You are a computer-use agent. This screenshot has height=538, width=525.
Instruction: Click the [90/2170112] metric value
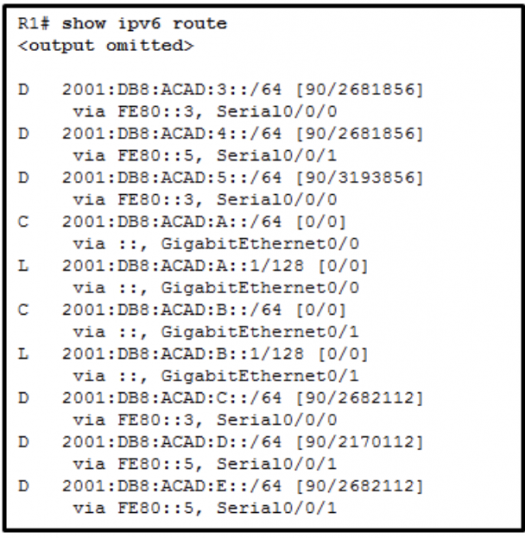(359, 442)
